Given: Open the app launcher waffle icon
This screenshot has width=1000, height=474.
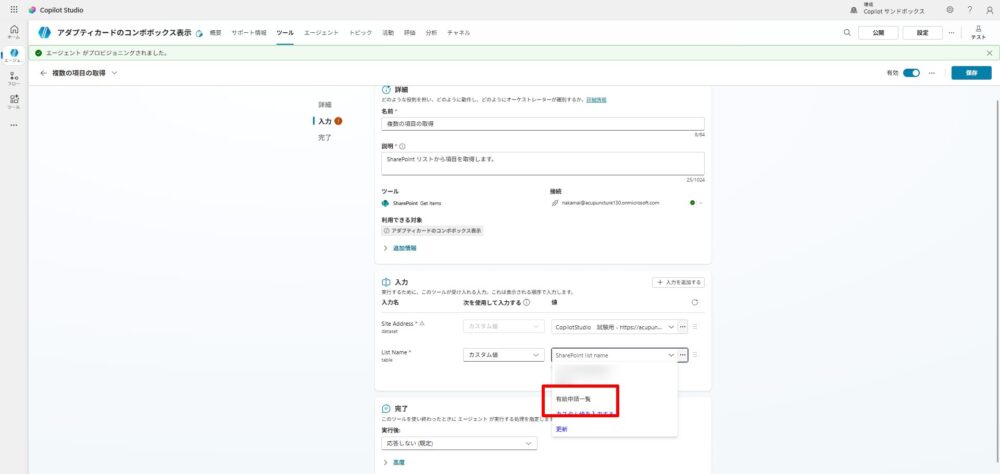Looking at the screenshot, I should click(x=13, y=9).
